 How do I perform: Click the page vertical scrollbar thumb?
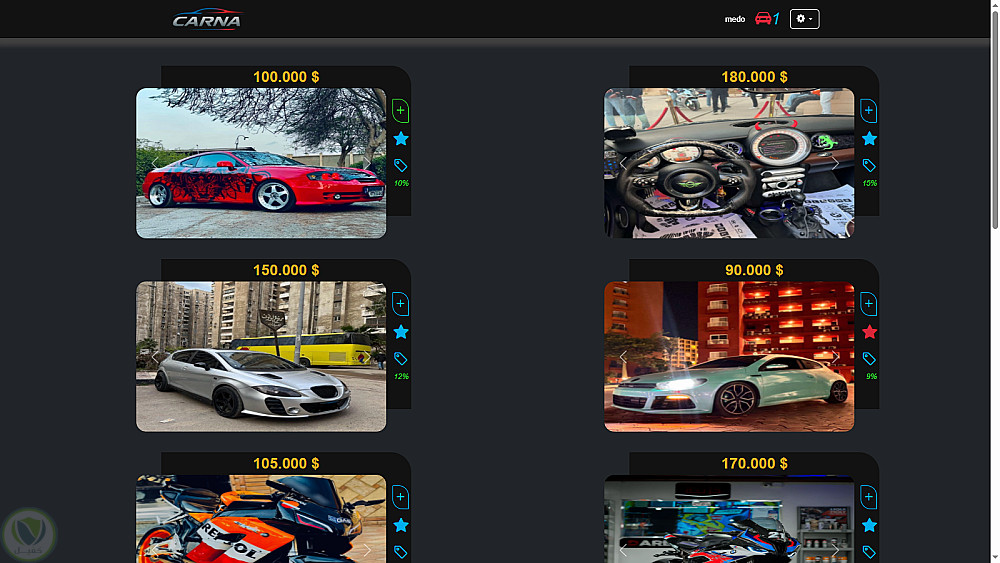(995, 119)
